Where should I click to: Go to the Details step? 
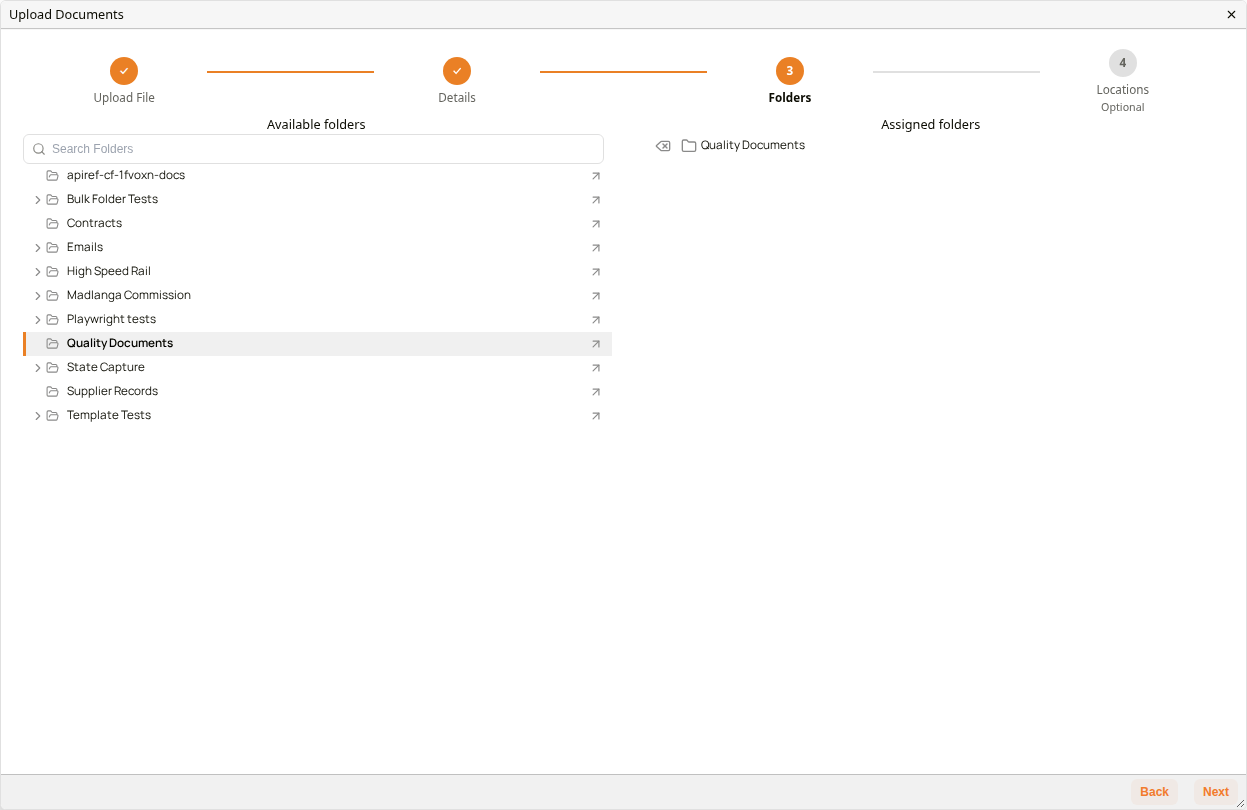point(457,71)
